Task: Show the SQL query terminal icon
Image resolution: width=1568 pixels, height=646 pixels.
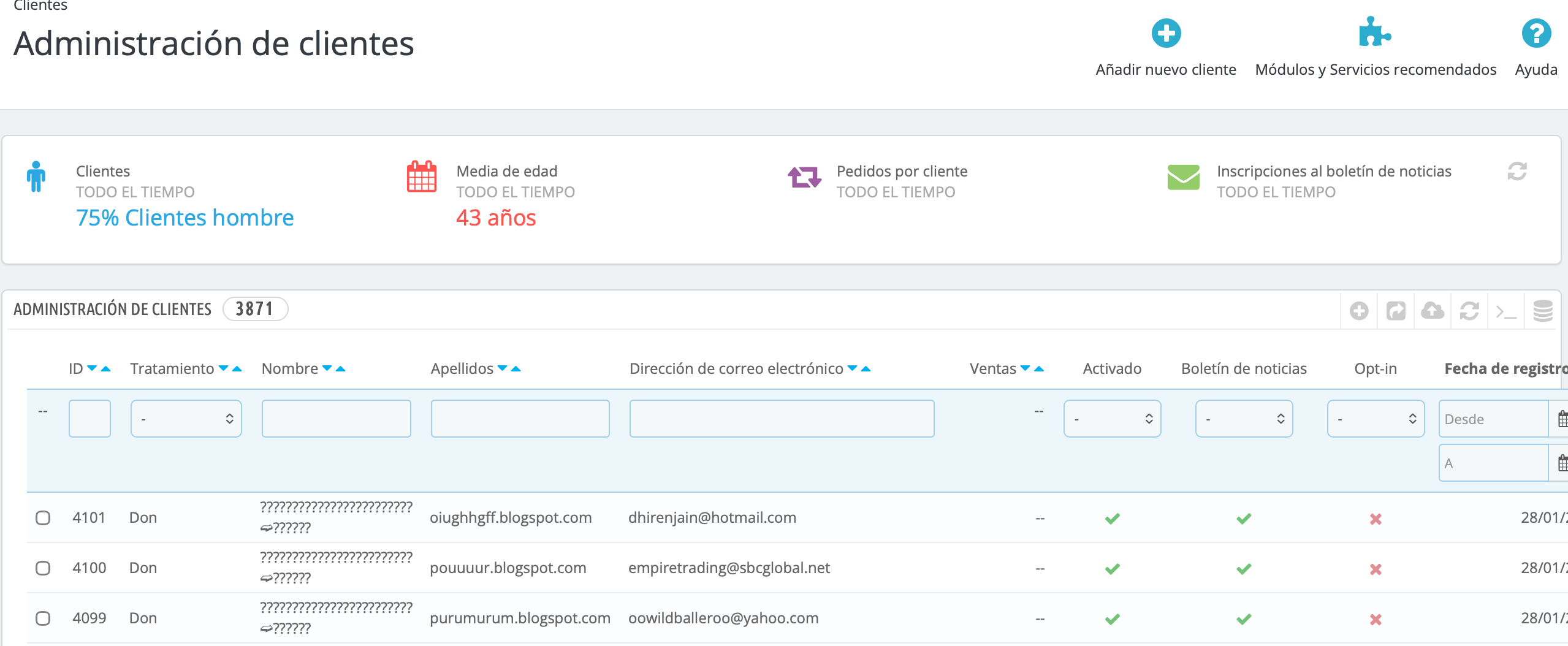Action: point(1505,311)
